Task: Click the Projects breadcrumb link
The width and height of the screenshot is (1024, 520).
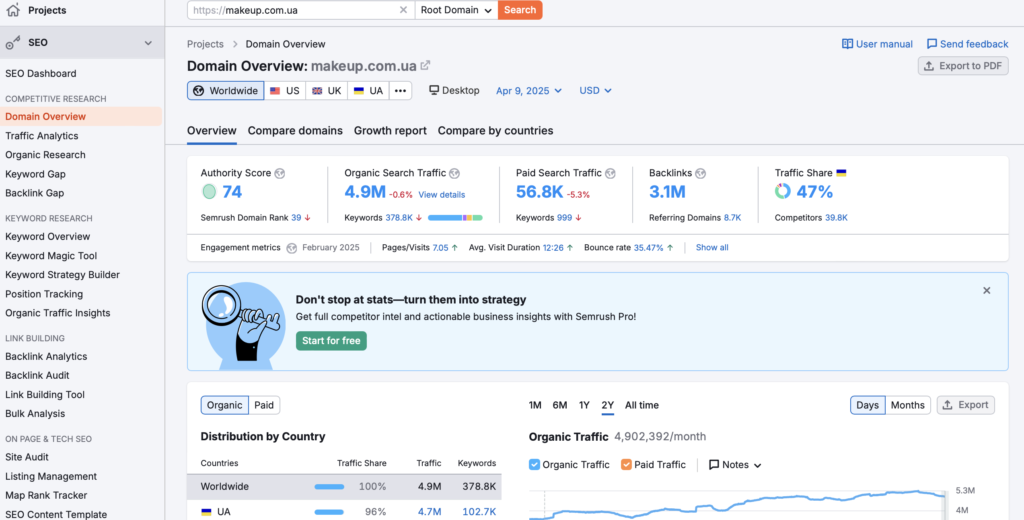Action: click(x=205, y=44)
